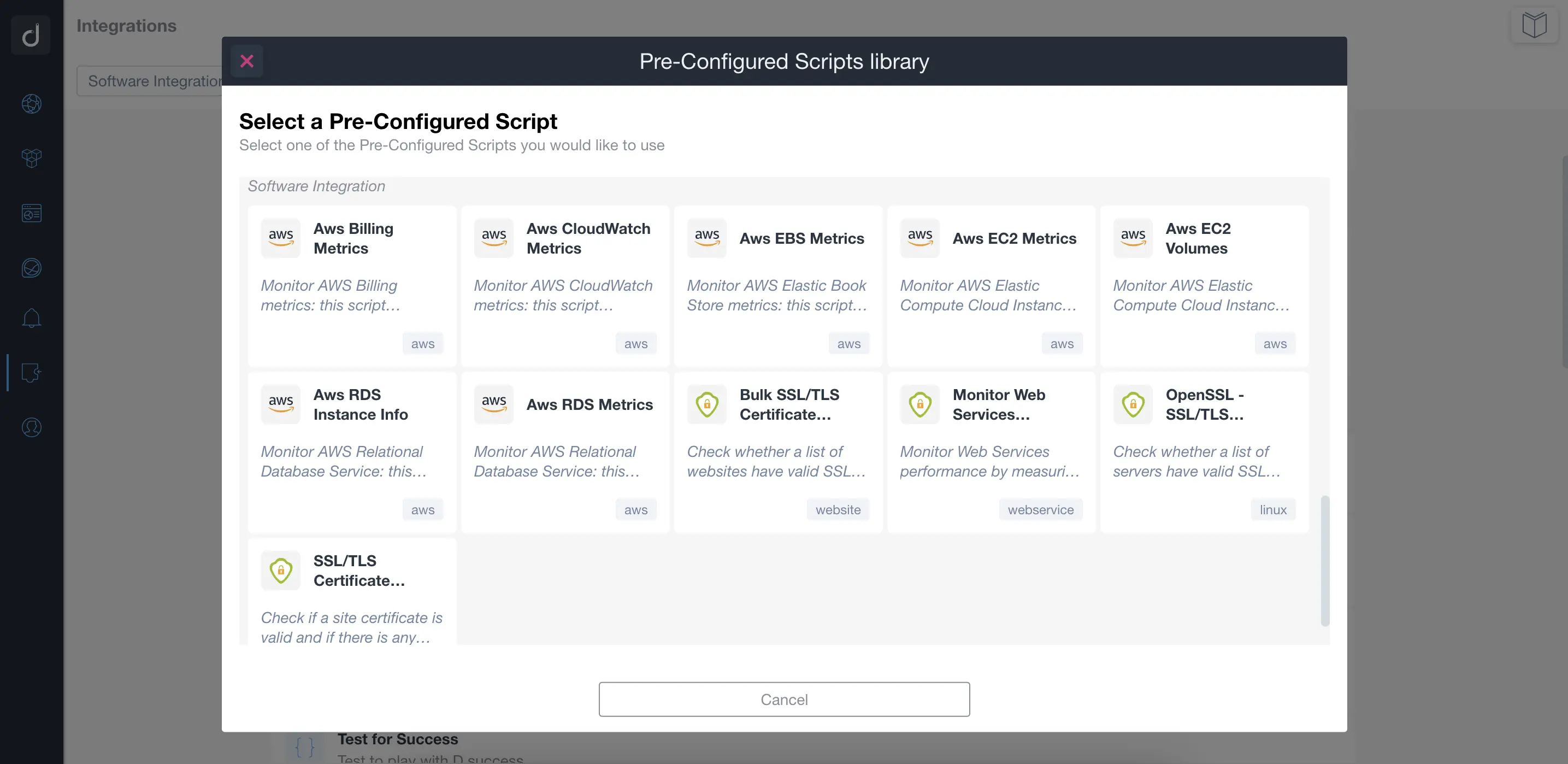The height and width of the screenshot is (764, 1568).
Task: Open the integrations puzzle icon in sidebar
Action: [x=32, y=373]
